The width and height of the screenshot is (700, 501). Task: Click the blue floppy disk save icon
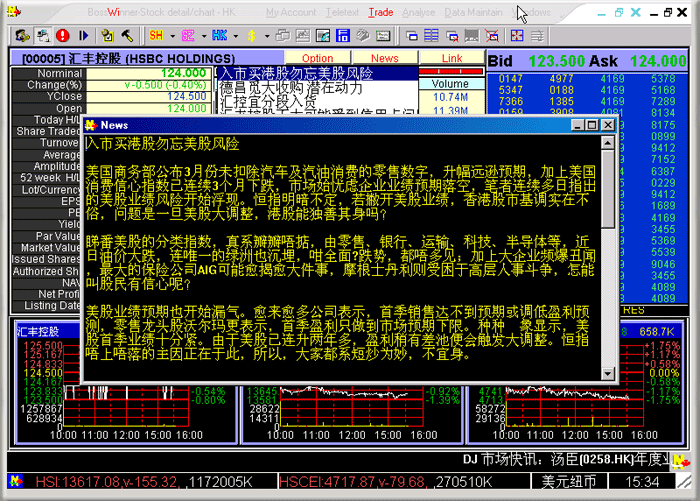coord(343,35)
